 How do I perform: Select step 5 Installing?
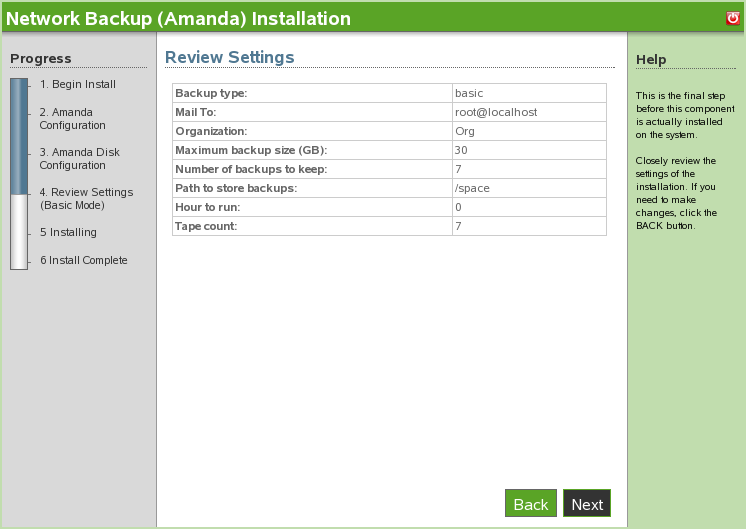pyautogui.click(x=68, y=232)
